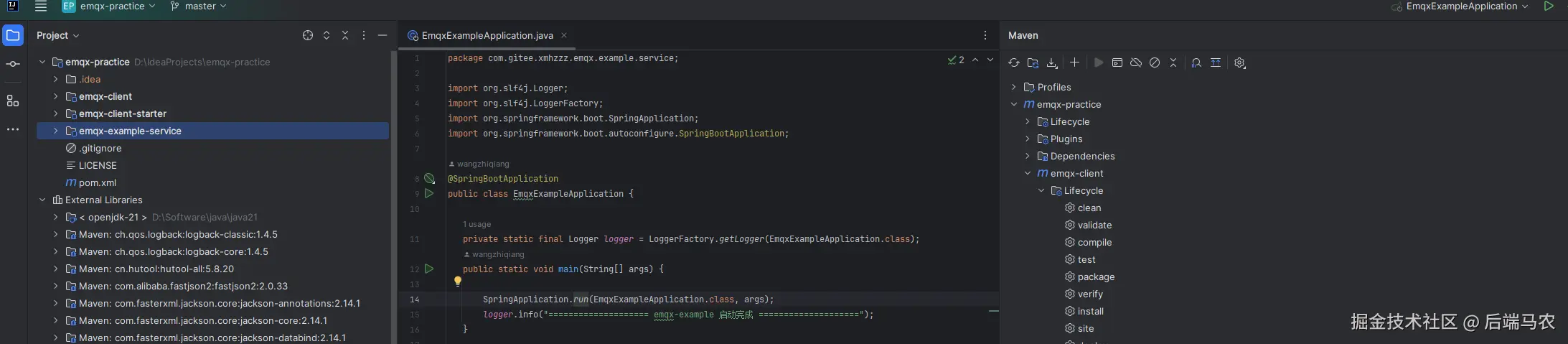Select opened file in Project tree
The height and width of the screenshot is (344, 1568).
[x=308, y=35]
